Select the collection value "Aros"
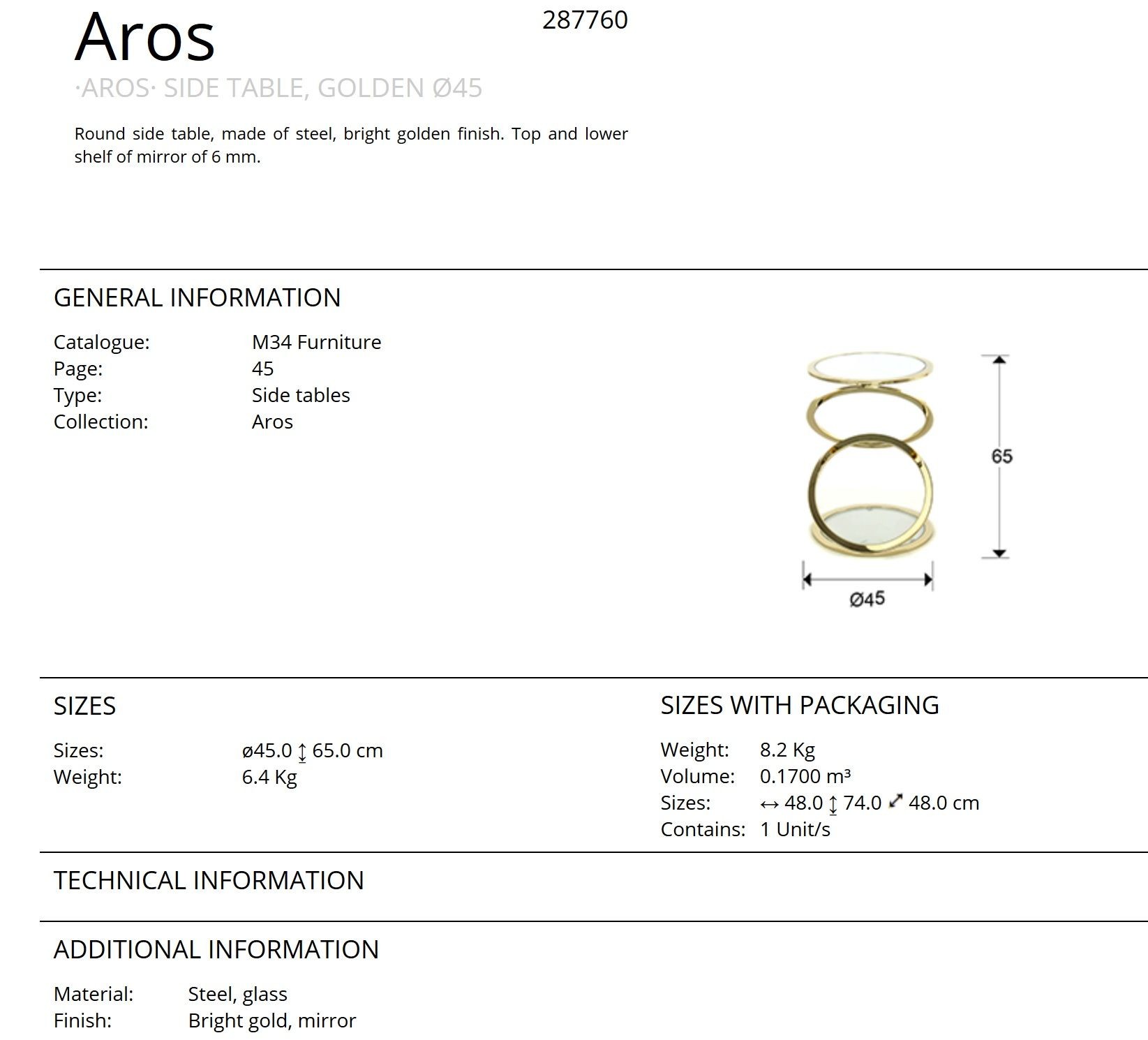Image resolution: width=1148 pixels, height=1040 pixels. (272, 422)
